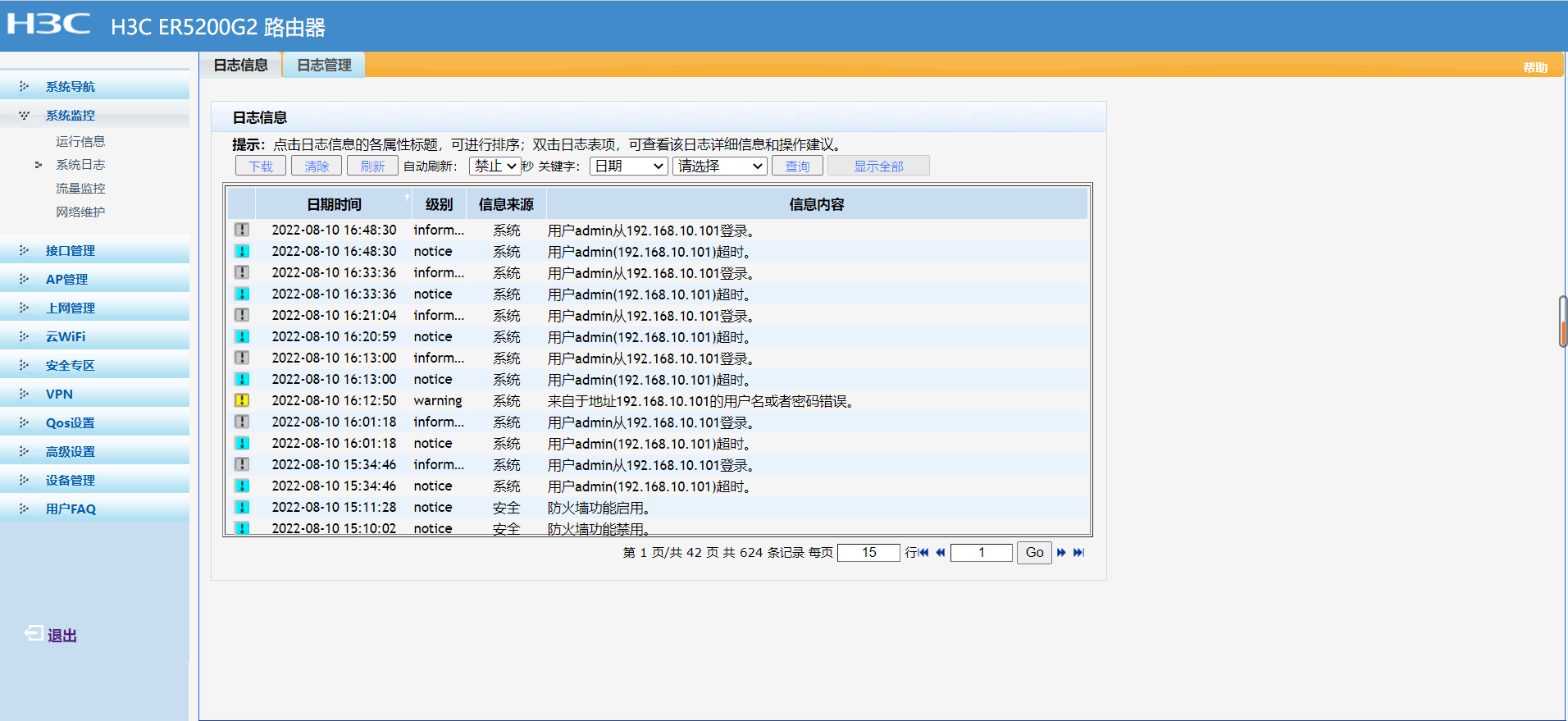
Task: Click the H3C logo in the header
Action: [x=49, y=24]
